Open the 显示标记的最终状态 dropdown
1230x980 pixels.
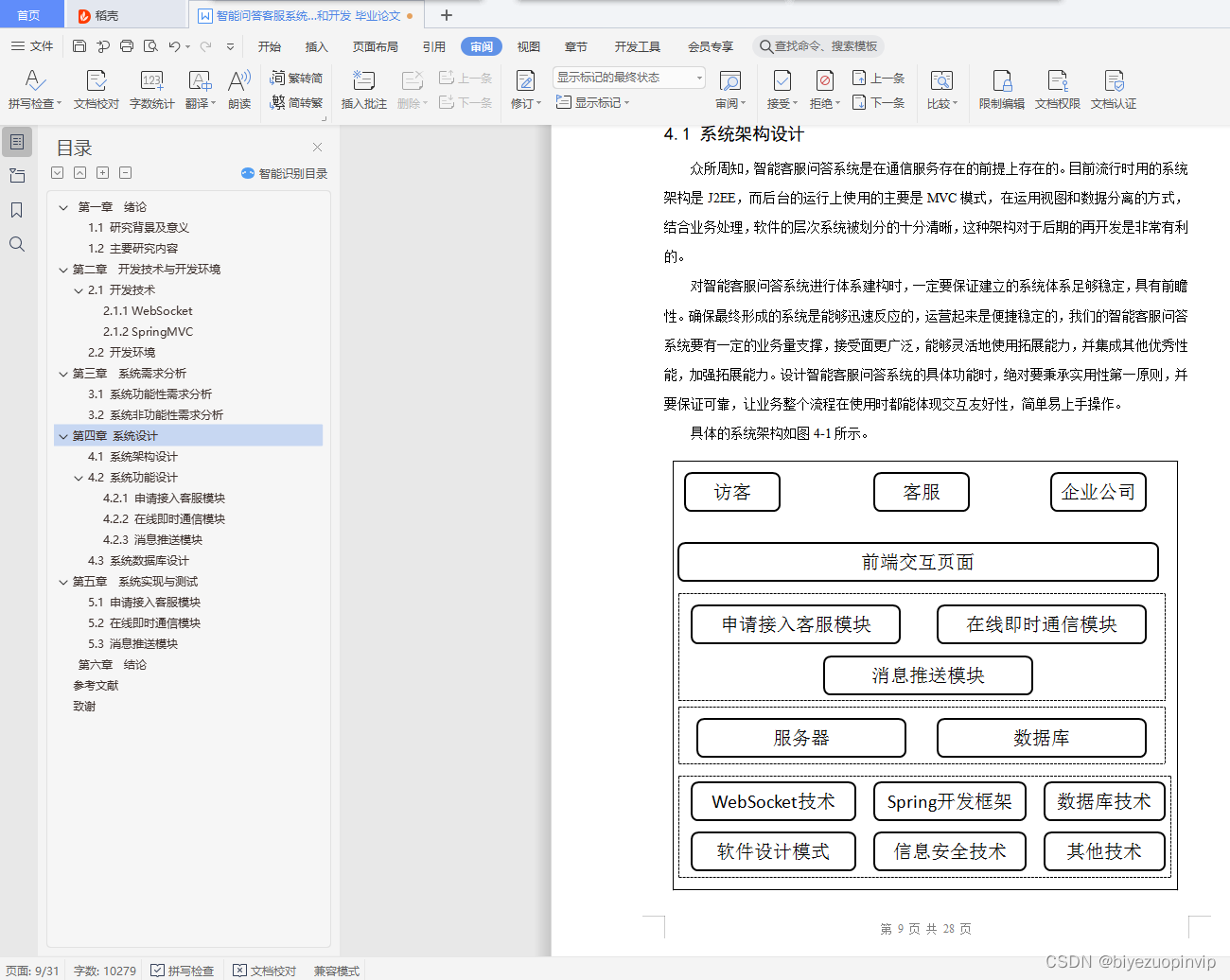click(627, 78)
